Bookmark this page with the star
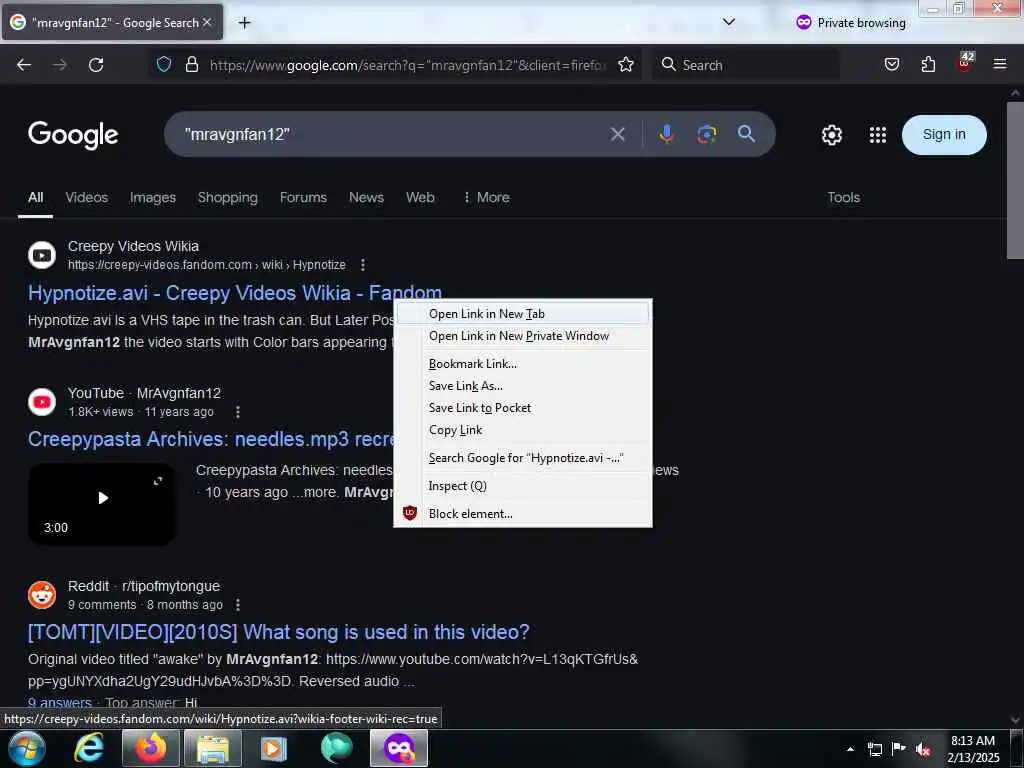Image resolution: width=1024 pixels, height=768 pixels. (x=626, y=64)
